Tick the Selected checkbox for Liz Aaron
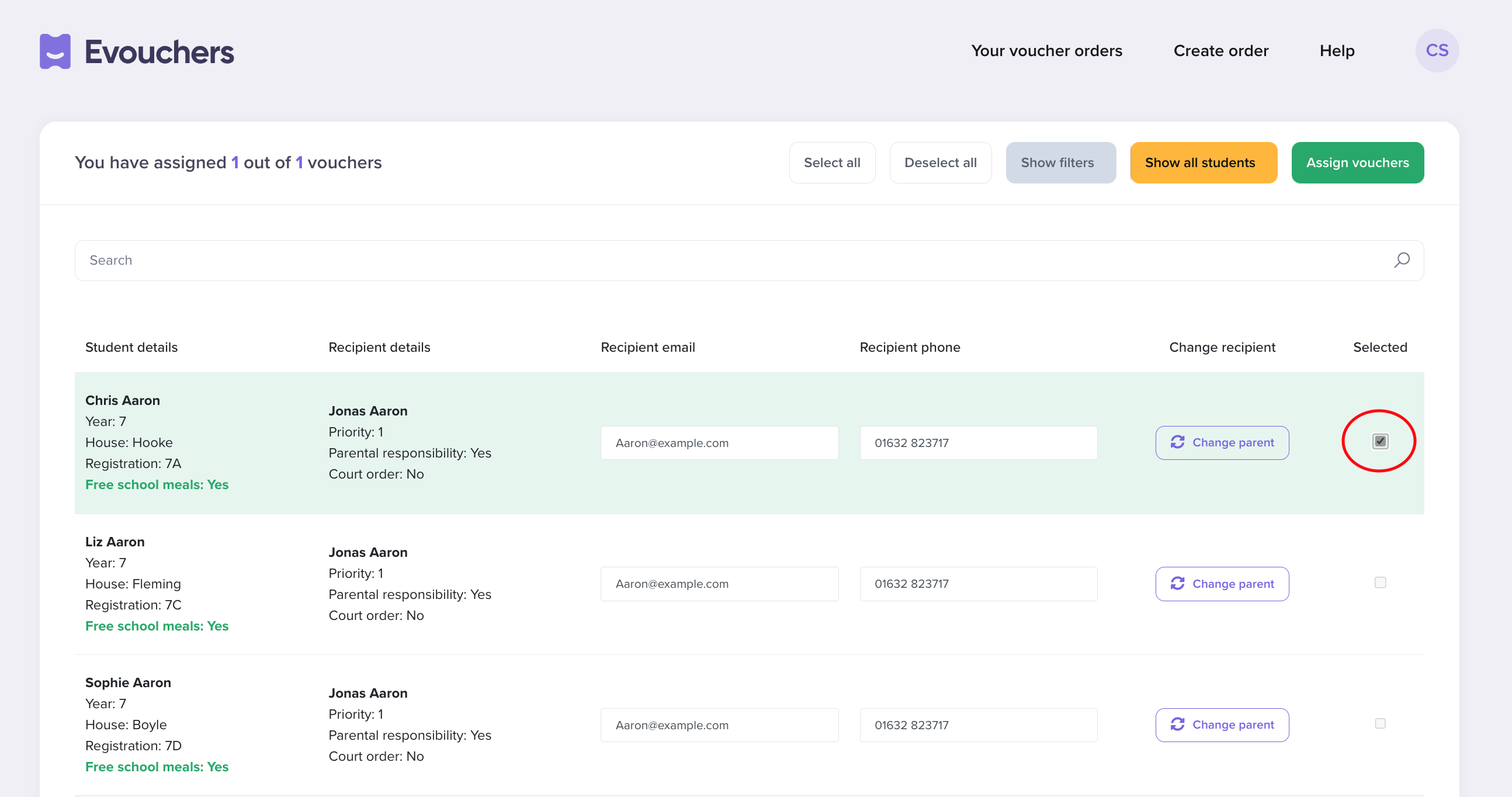This screenshot has width=1512, height=797. point(1380,582)
